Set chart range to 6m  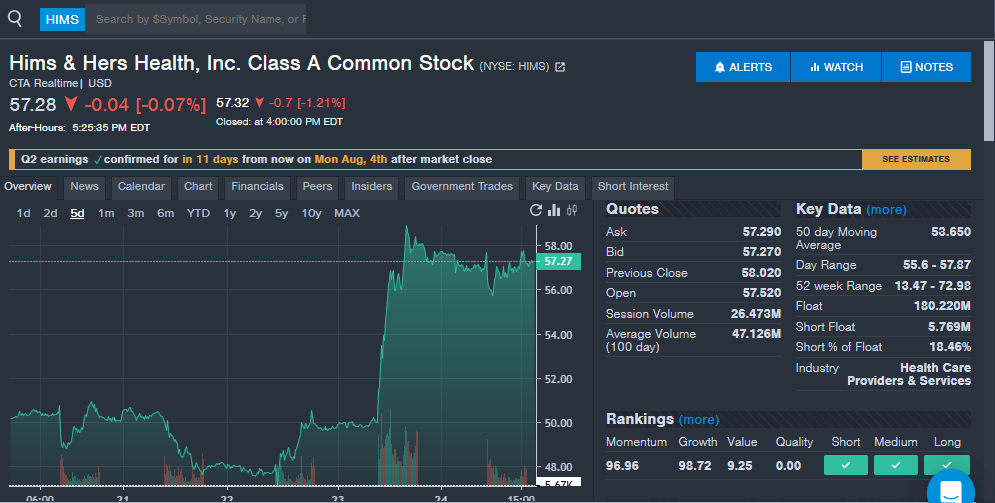(x=166, y=213)
